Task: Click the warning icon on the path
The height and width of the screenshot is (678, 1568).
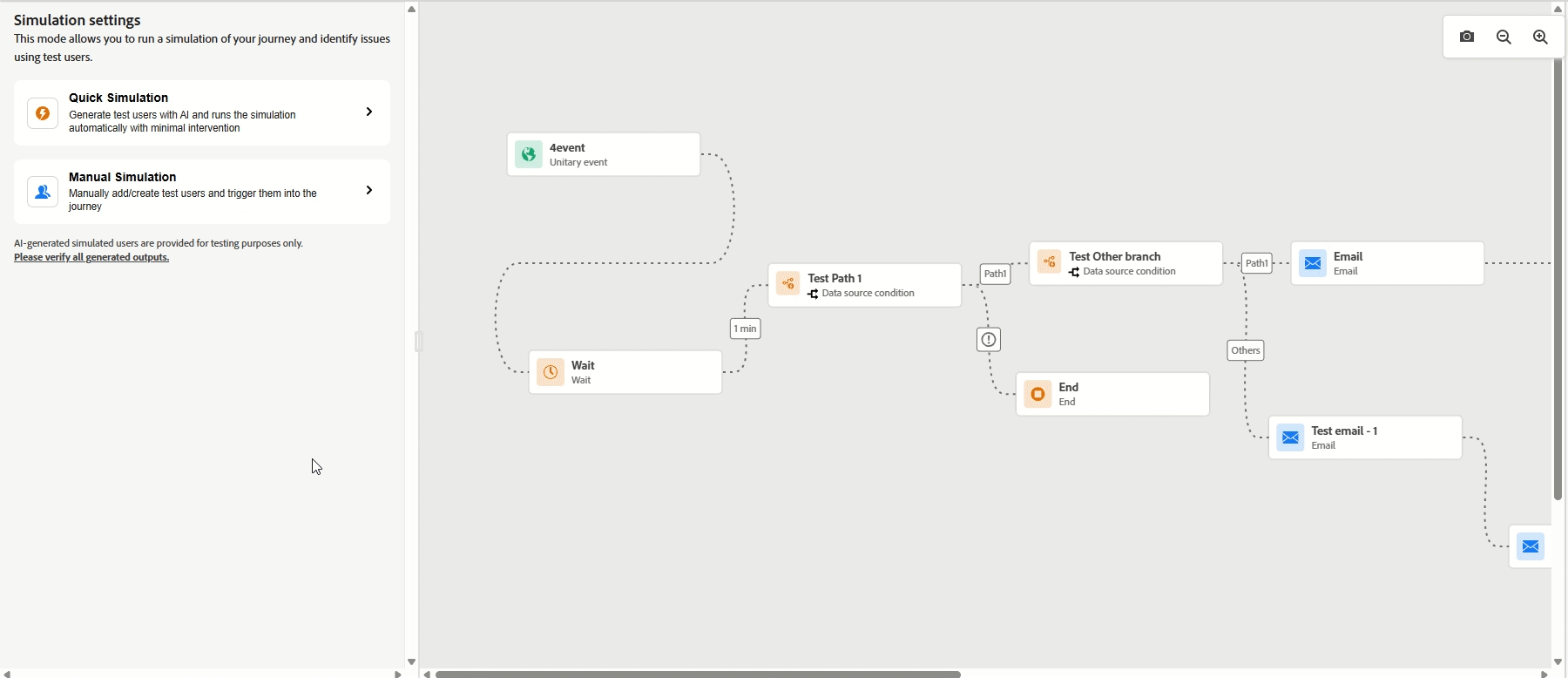Action: (989, 340)
